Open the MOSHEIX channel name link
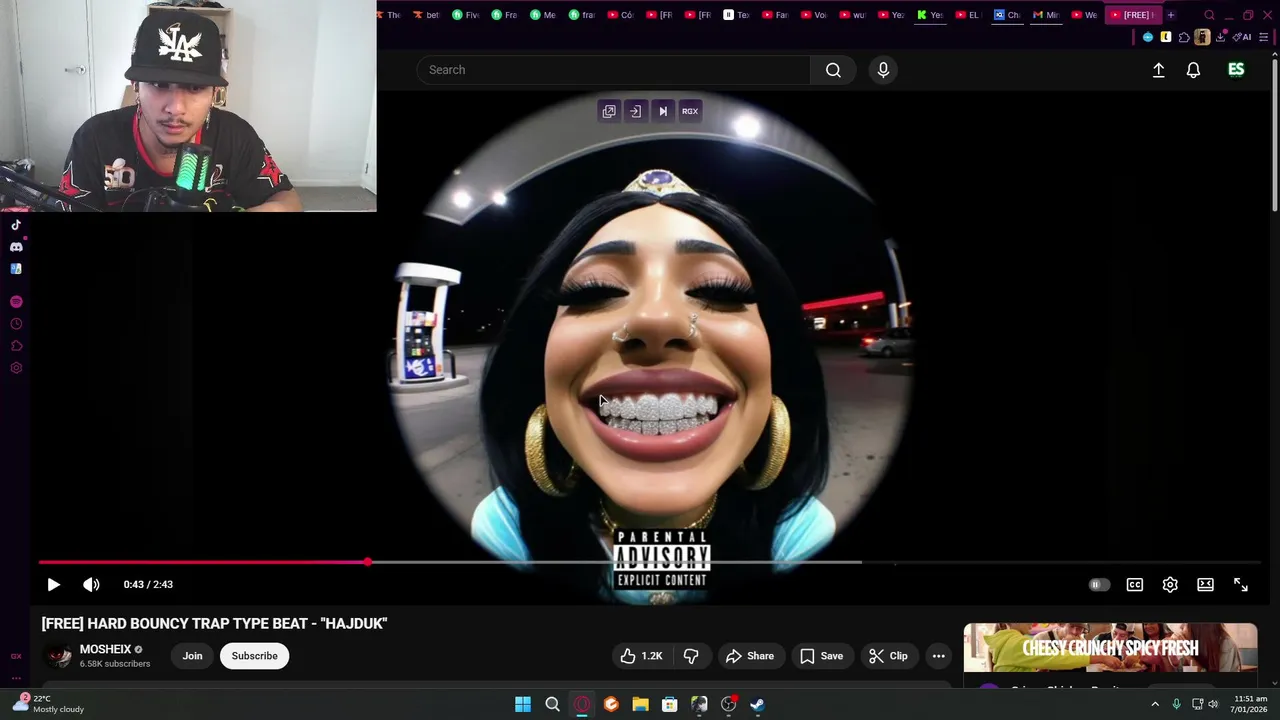Screen dimensions: 1280x720 105,649
